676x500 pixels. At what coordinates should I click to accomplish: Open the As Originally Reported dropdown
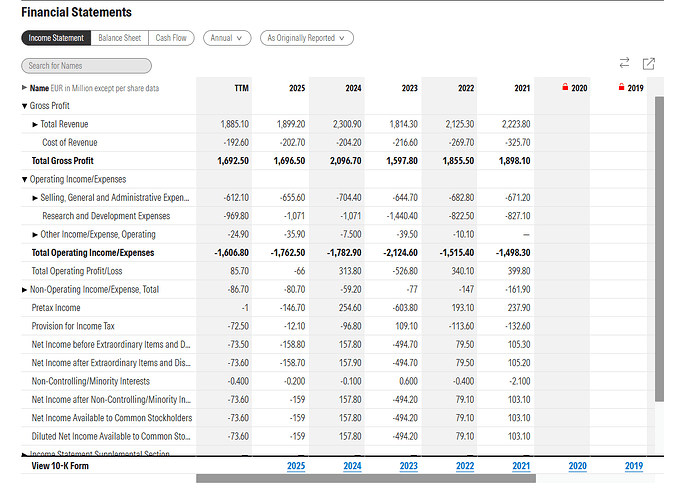pyautogui.click(x=306, y=38)
